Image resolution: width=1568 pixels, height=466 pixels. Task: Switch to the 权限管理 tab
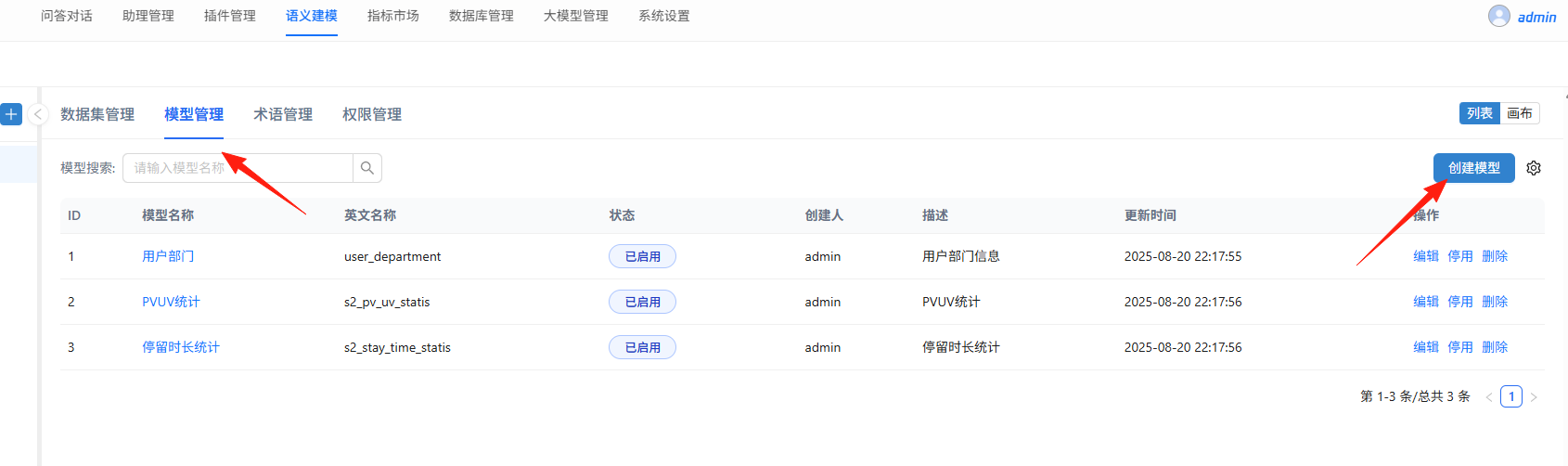(372, 114)
